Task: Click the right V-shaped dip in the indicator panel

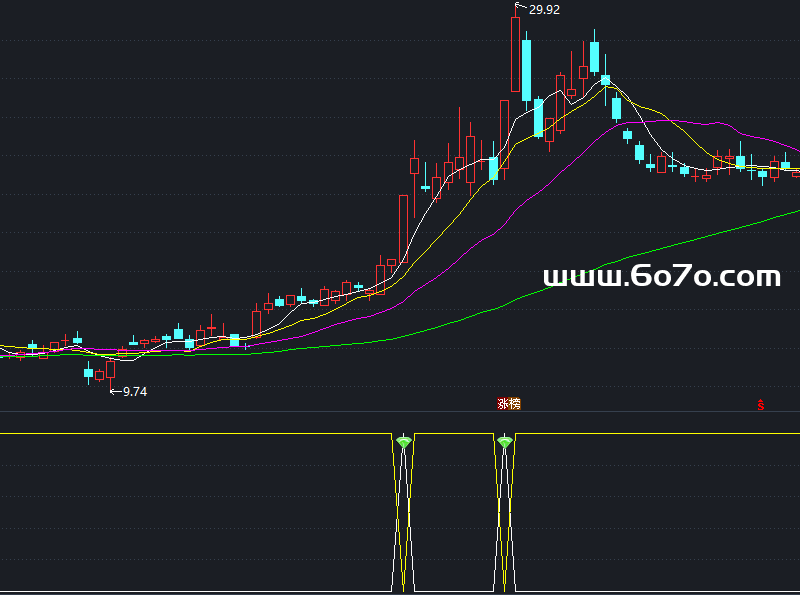Action: pyautogui.click(x=505, y=520)
